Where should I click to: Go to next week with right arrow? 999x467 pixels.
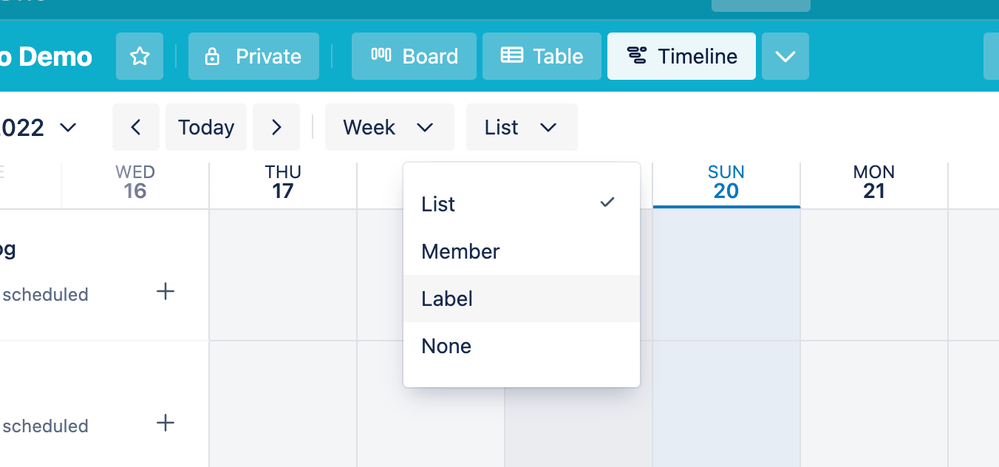click(x=277, y=127)
